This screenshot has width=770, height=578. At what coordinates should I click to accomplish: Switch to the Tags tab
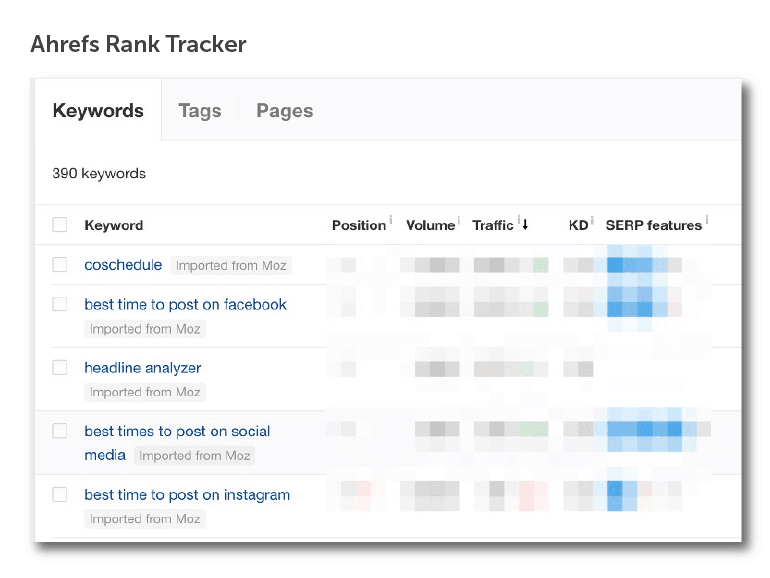coord(199,110)
